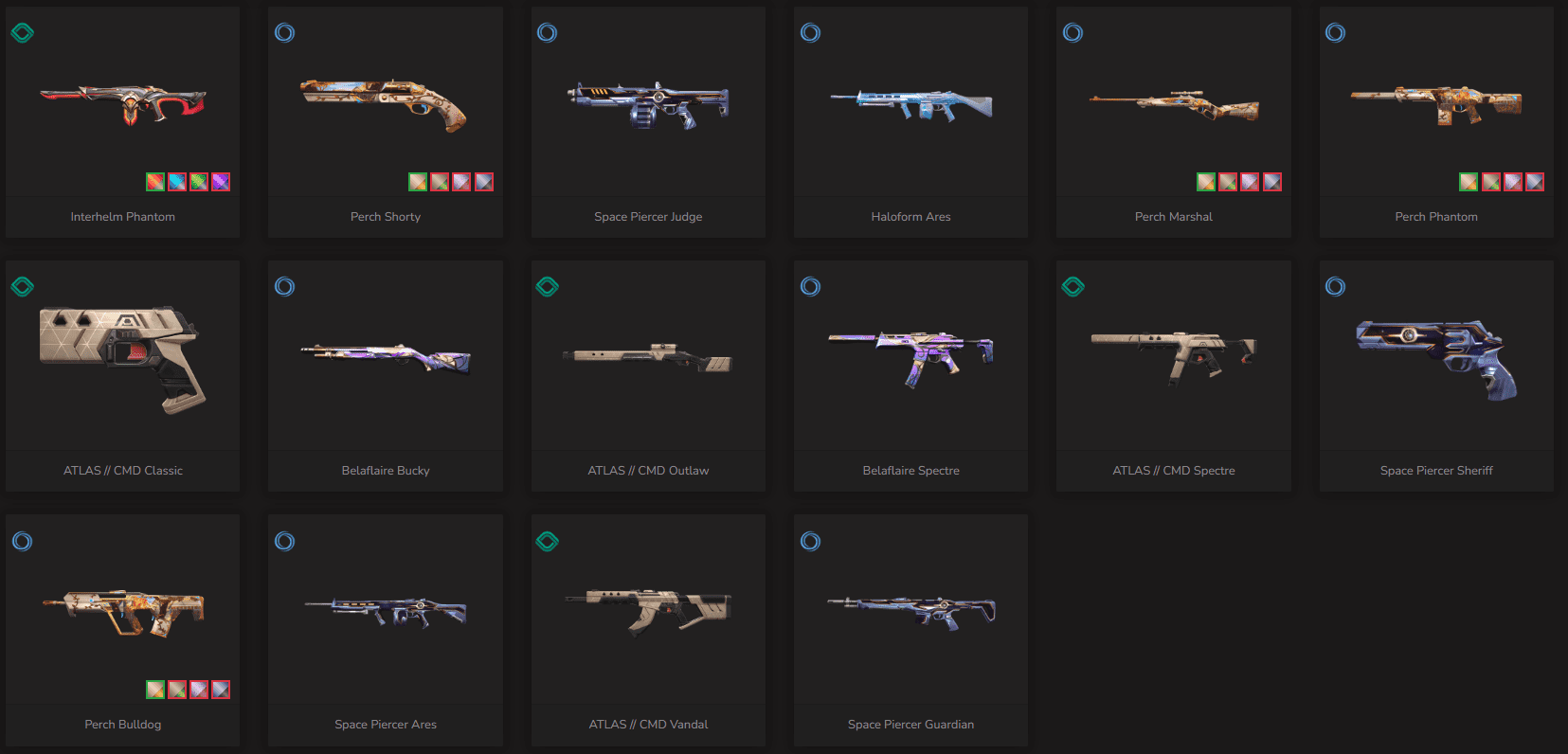Click the blue tier icon on Haloform Ares
The width and height of the screenshot is (1568, 754).
[x=810, y=33]
